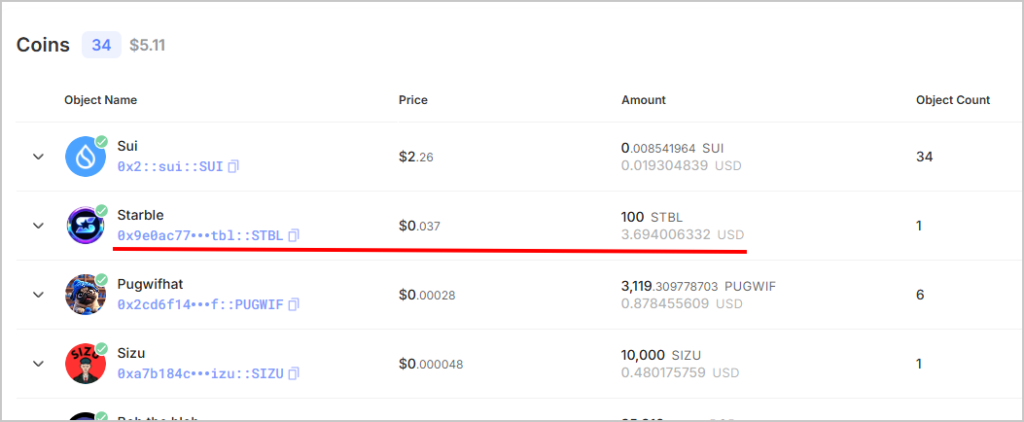Copy the SIZU object address
Screen dimensions: 1024x422
[294, 373]
